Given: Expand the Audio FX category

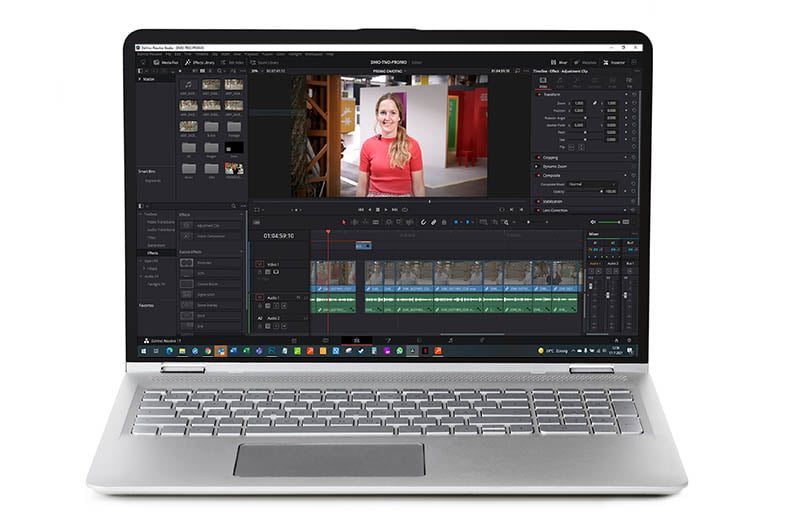Looking at the screenshot, I should 141,276.
